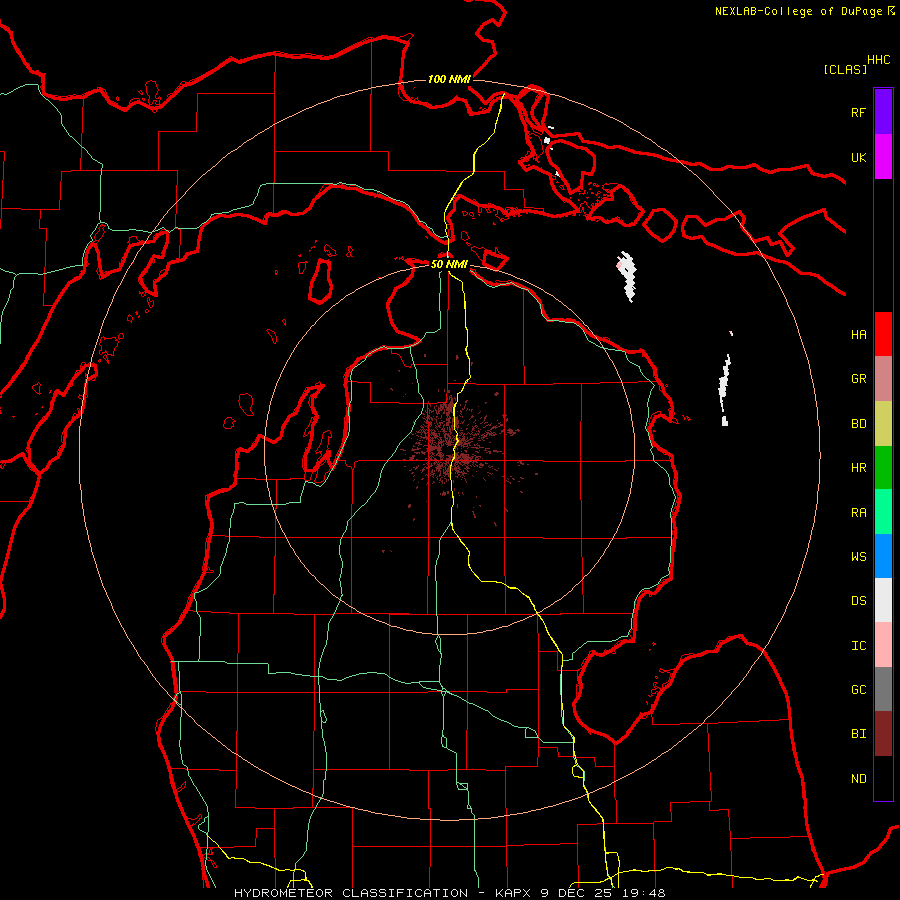The height and width of the screenshot is (900, 900).
Task: Click the BI brown legend swatch
Action: [883, 734]
